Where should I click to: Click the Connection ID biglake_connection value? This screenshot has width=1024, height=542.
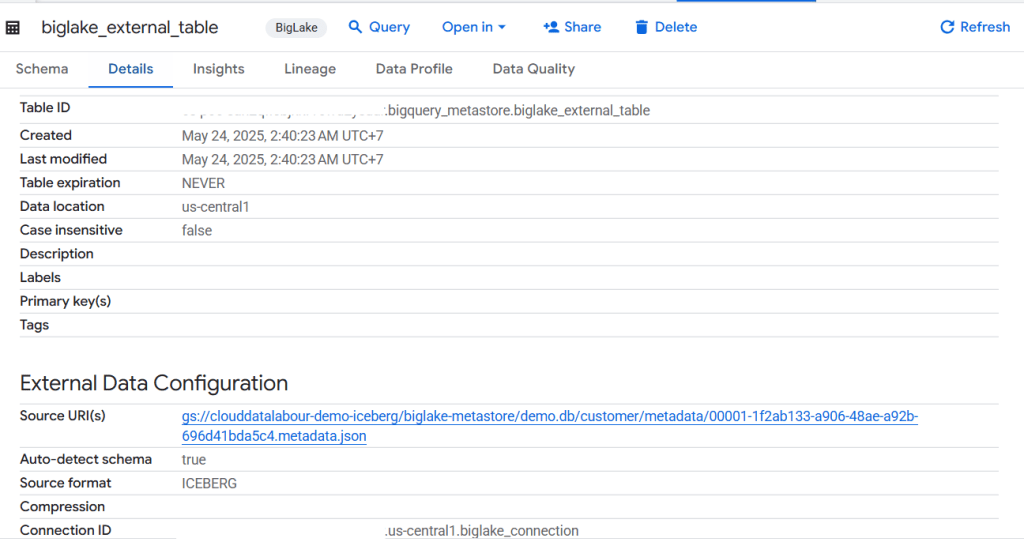click(x=481, y=531)
